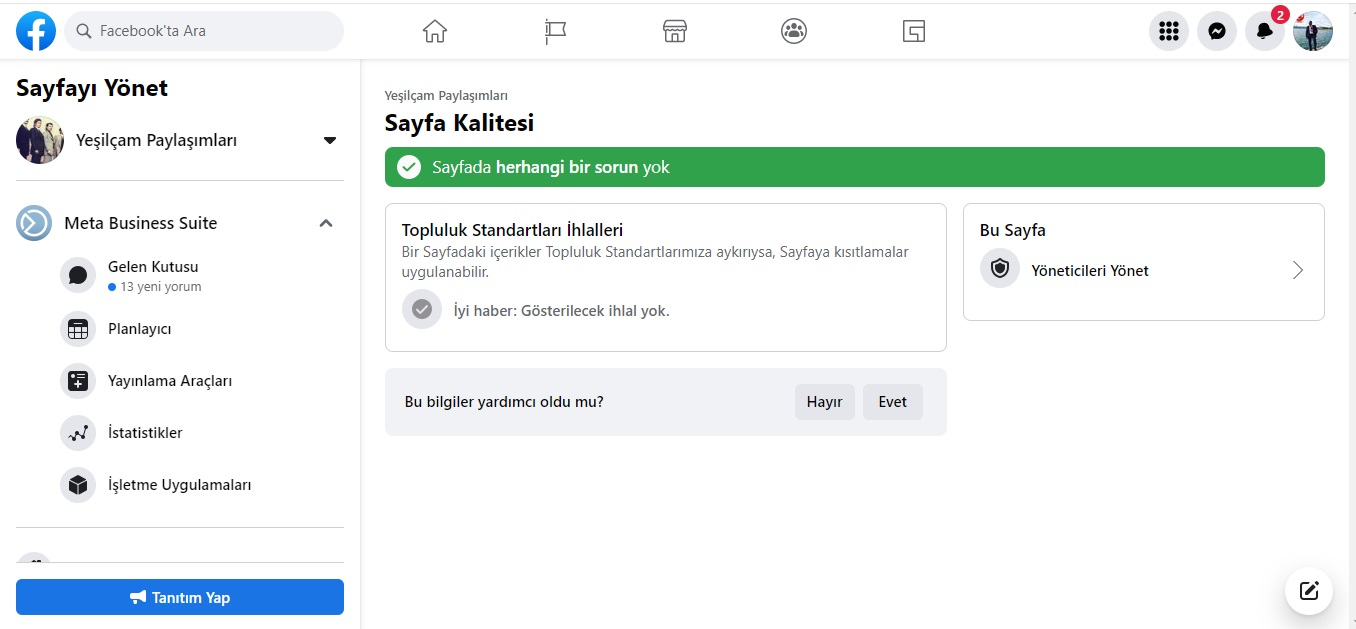
Task: Open the Messenger icon
Action: click(x=1217, y=31)
